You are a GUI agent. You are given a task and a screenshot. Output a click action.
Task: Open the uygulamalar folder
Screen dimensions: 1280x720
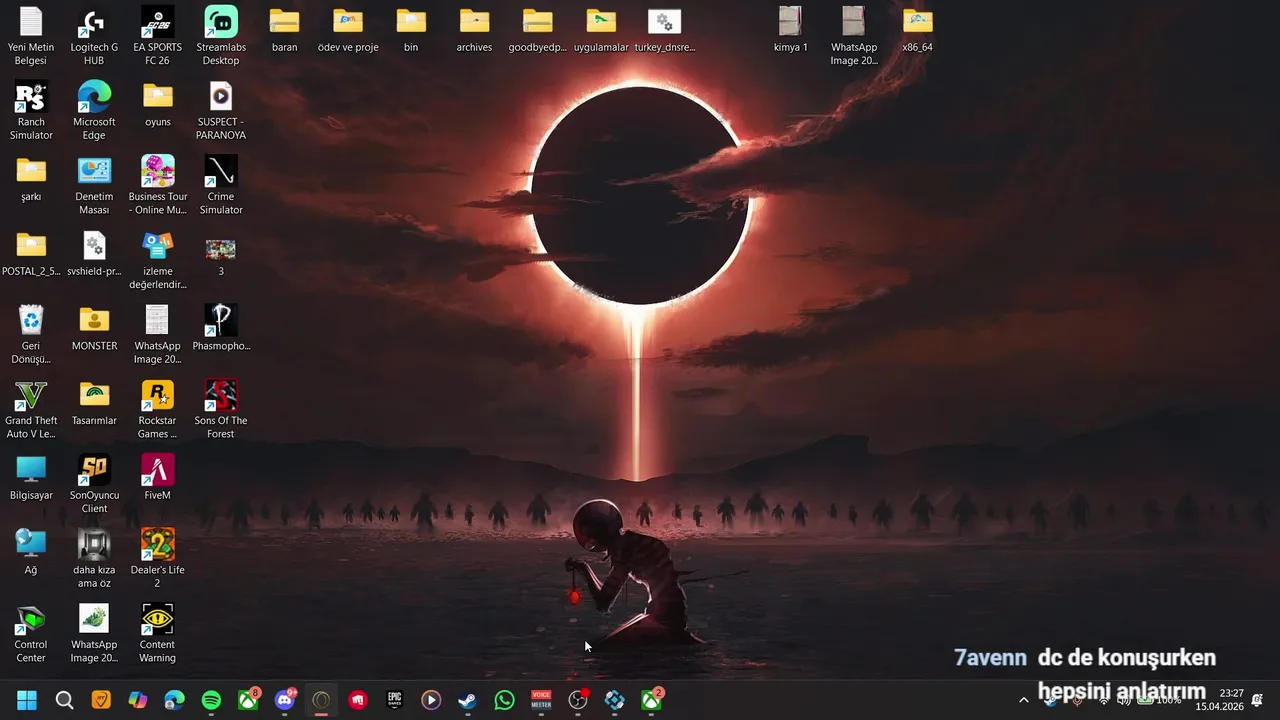click(601, 30)
